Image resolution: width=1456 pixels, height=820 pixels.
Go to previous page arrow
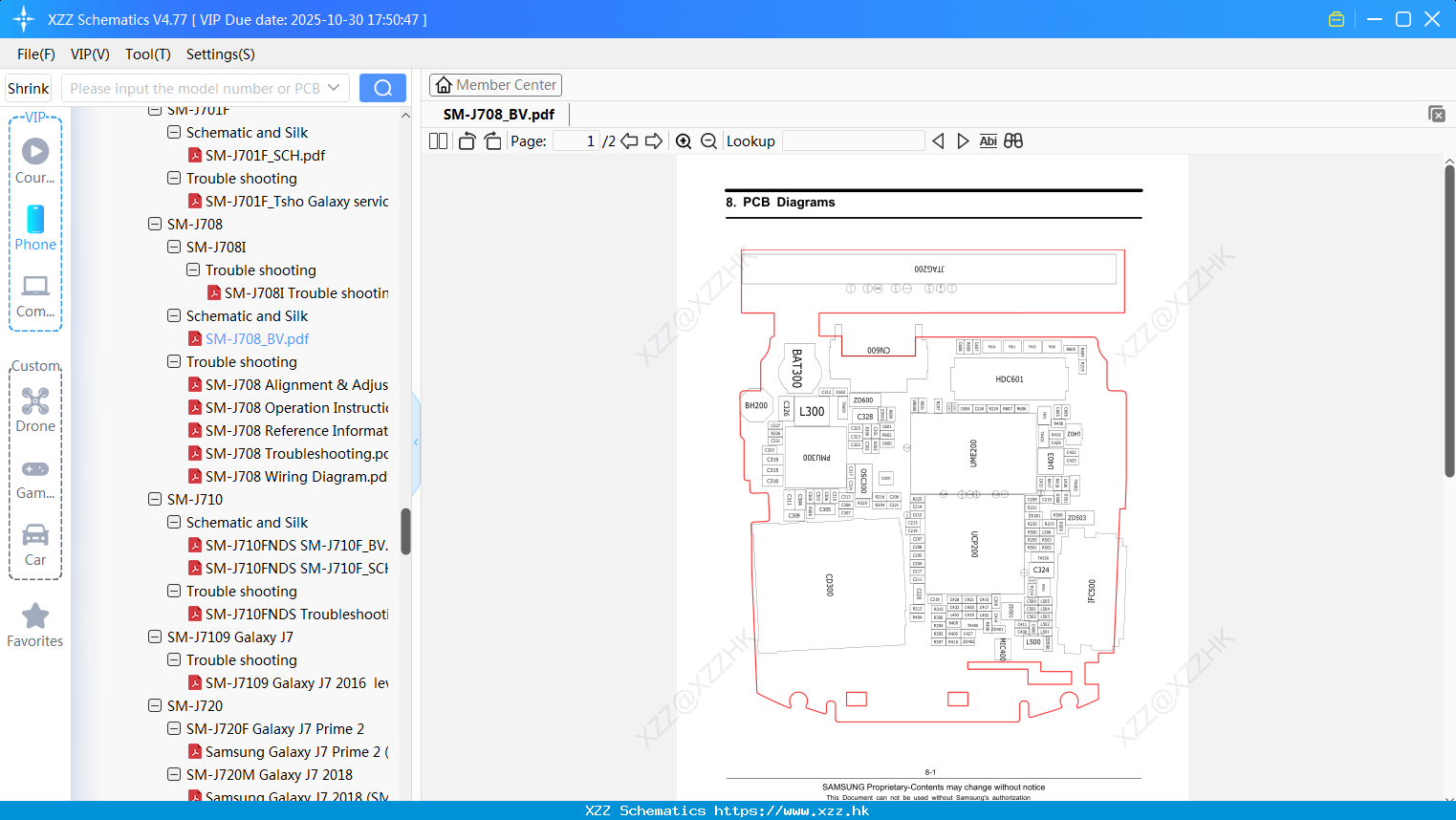629,140
